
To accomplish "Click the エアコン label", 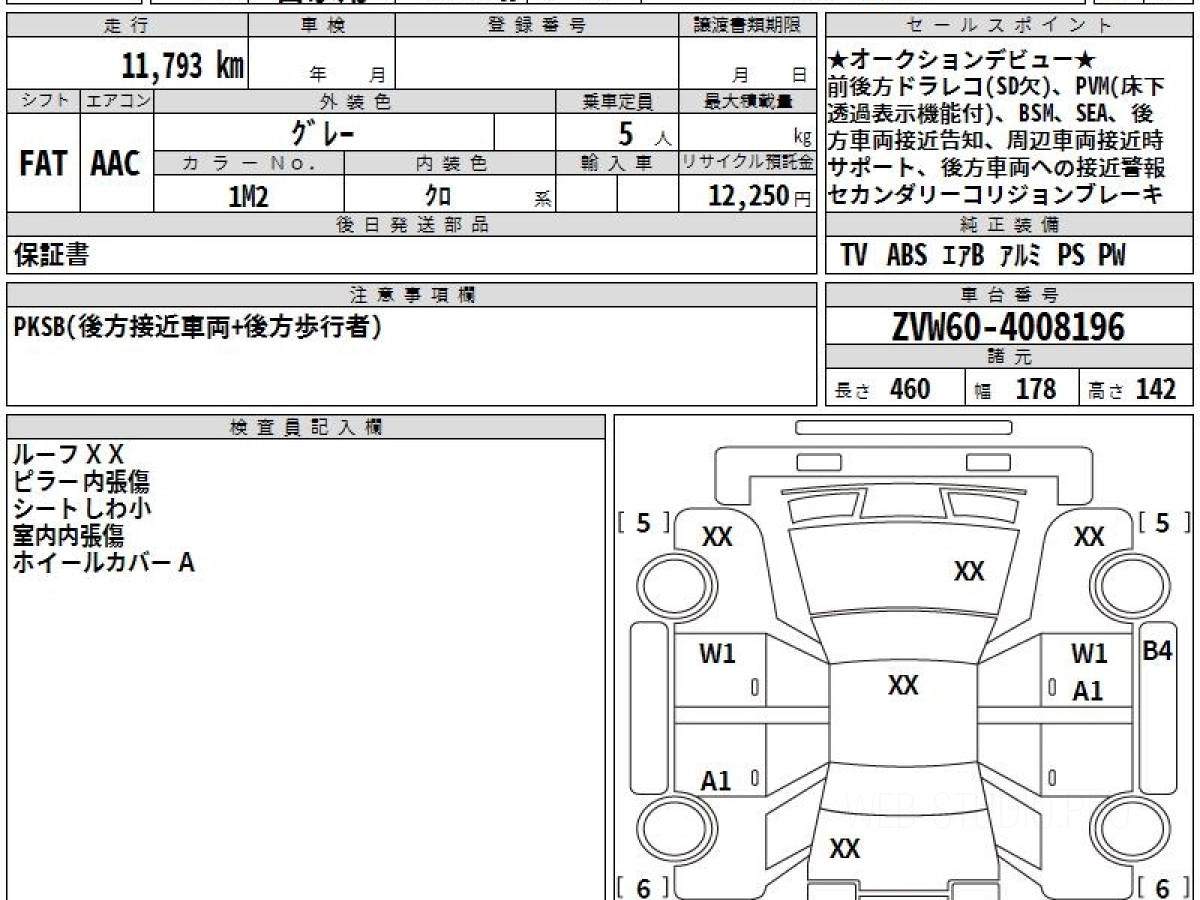I will coord(117,101).
